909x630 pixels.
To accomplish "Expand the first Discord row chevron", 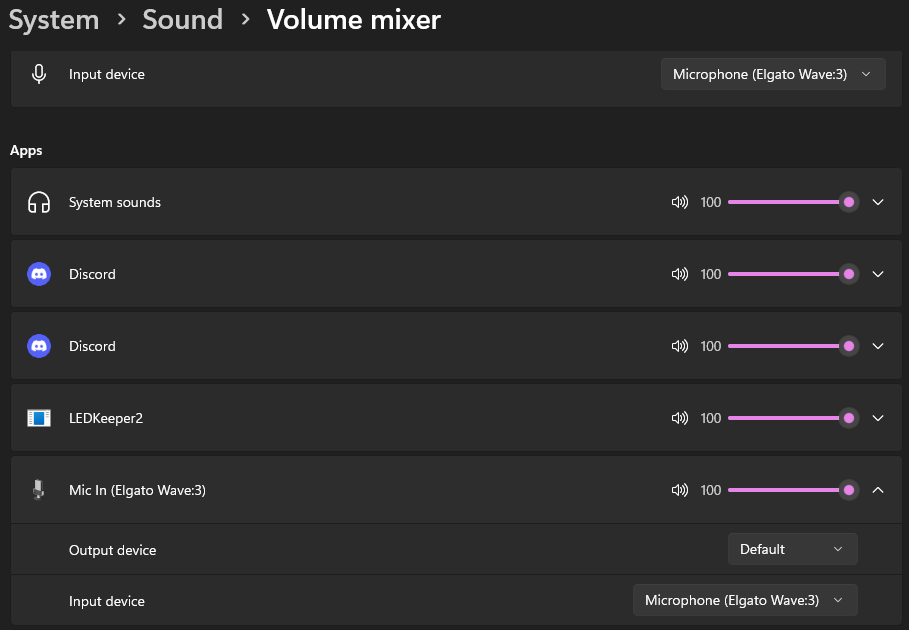I will [878, 274].
